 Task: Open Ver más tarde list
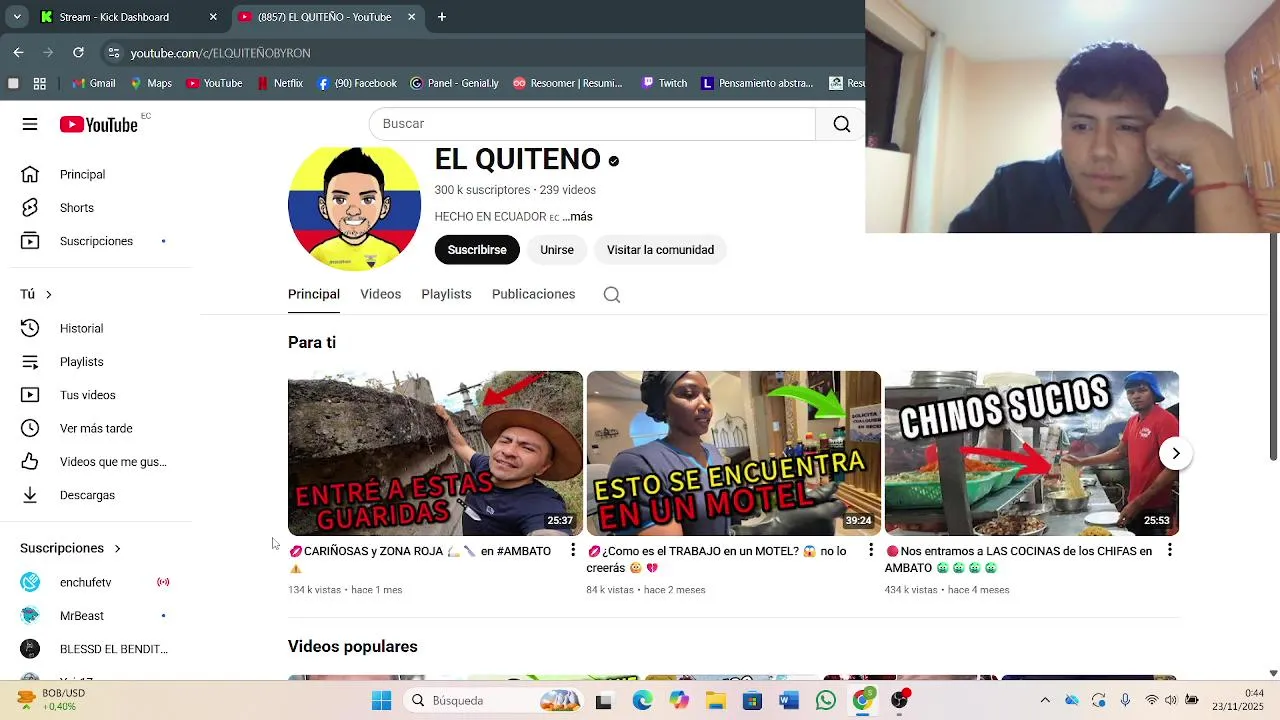pyautogui.click(x=96, y=428)
